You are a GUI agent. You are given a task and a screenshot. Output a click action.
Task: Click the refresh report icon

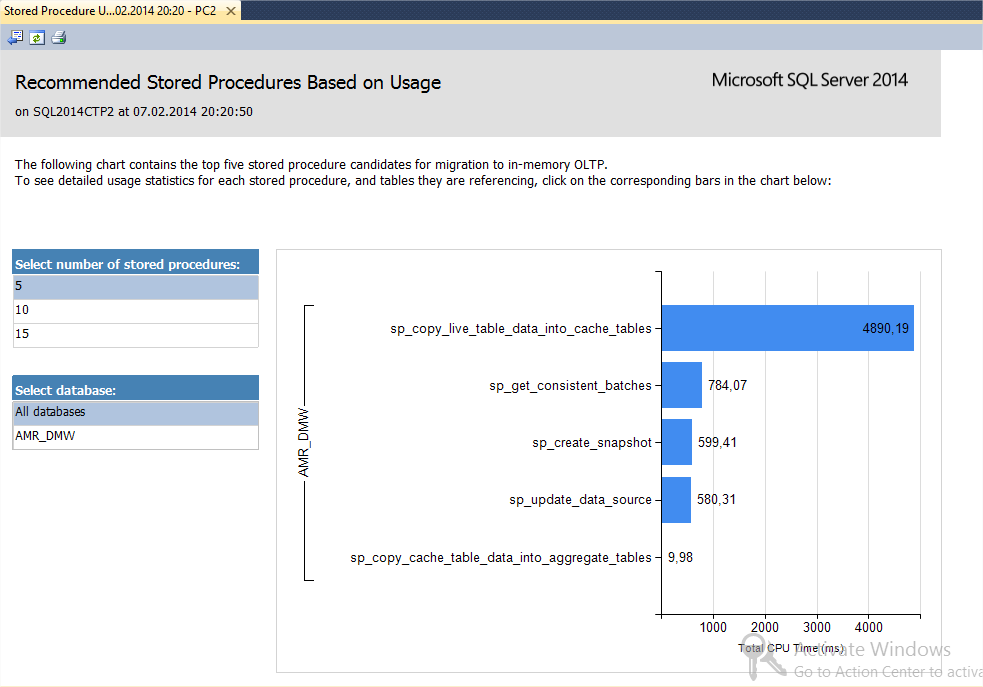[x=37, y=38]
